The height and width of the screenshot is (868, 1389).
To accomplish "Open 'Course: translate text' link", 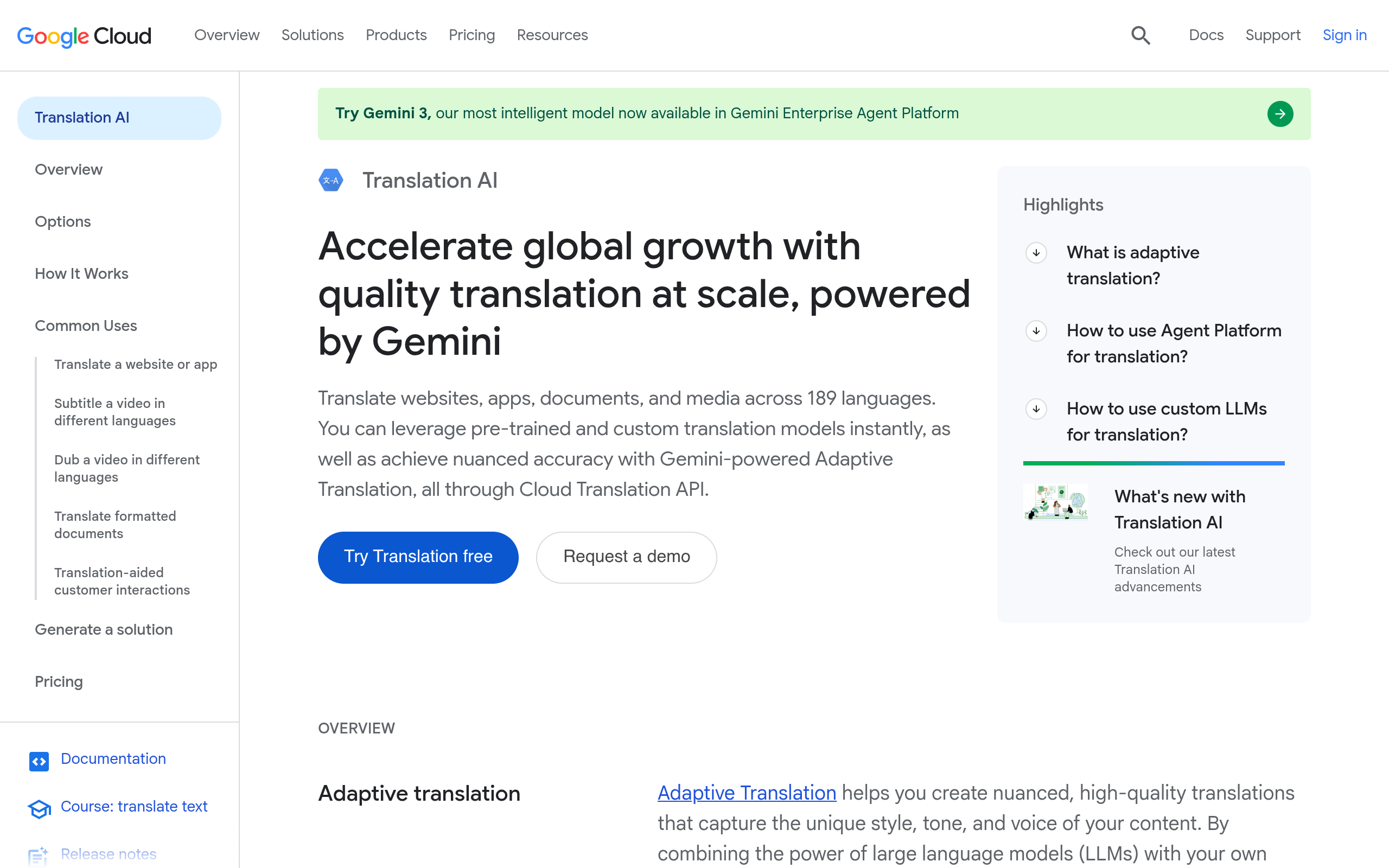I will [133, 807].
